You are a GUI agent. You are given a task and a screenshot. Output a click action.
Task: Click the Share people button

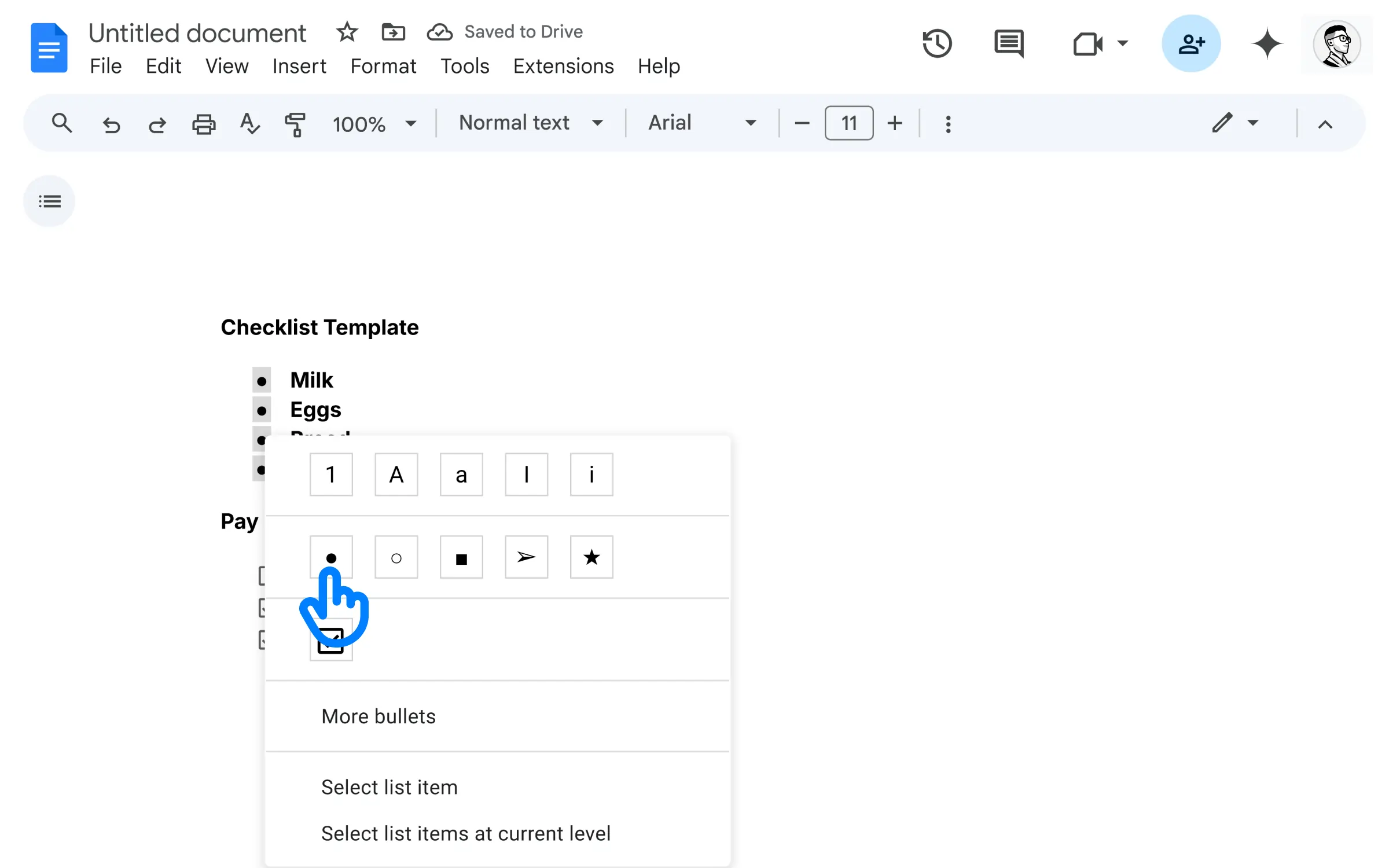[x=1191, y=43]
